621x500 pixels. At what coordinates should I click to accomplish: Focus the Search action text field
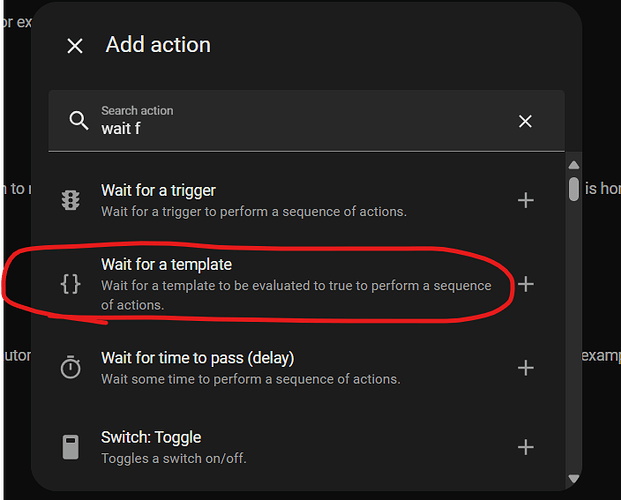click(x=300, y=129)
